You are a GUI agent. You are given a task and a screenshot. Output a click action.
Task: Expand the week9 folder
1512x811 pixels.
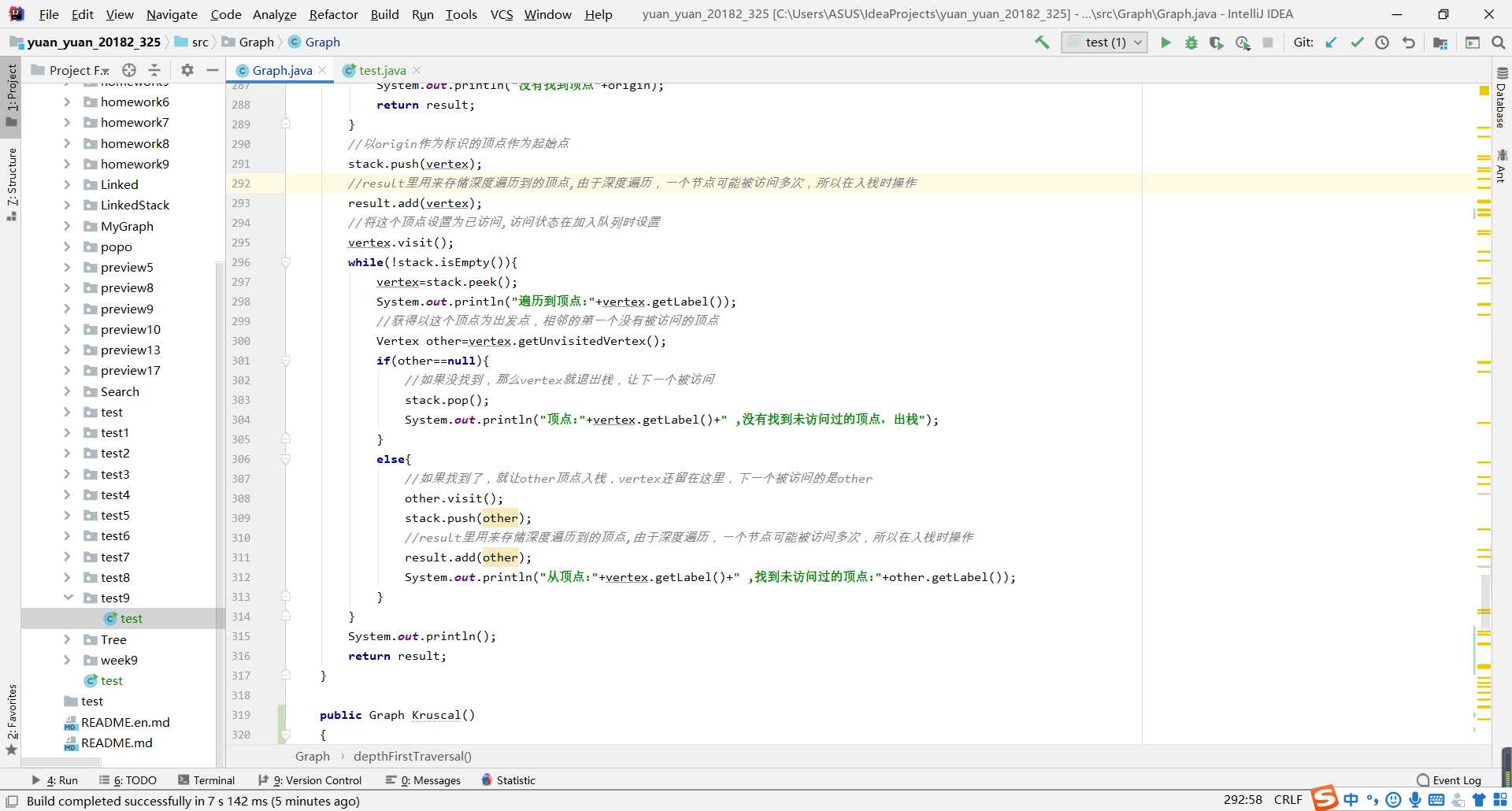pyautogui.click(x=67, y=660)
